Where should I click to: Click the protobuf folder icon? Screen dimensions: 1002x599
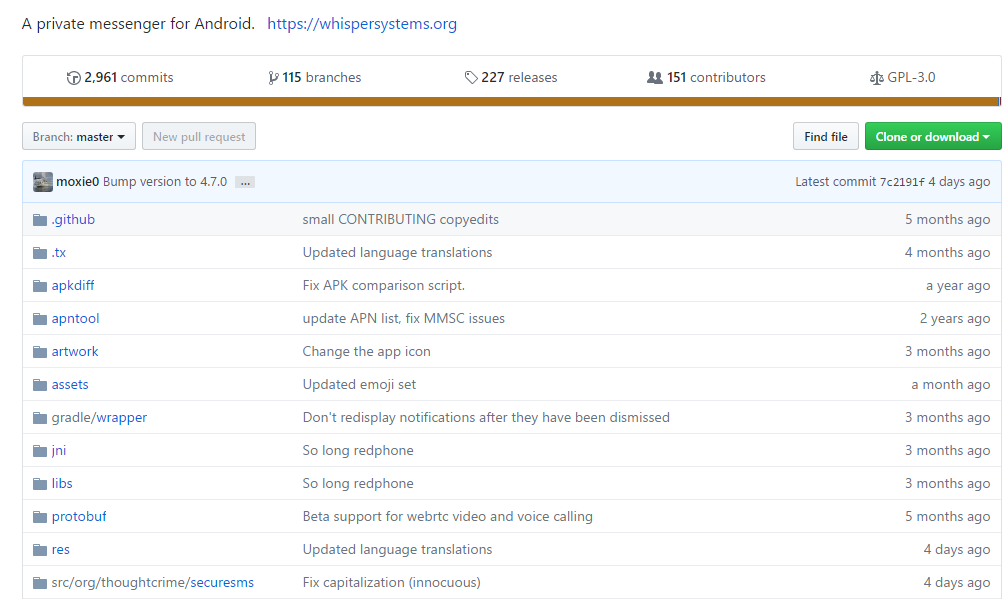pos(40,517)
